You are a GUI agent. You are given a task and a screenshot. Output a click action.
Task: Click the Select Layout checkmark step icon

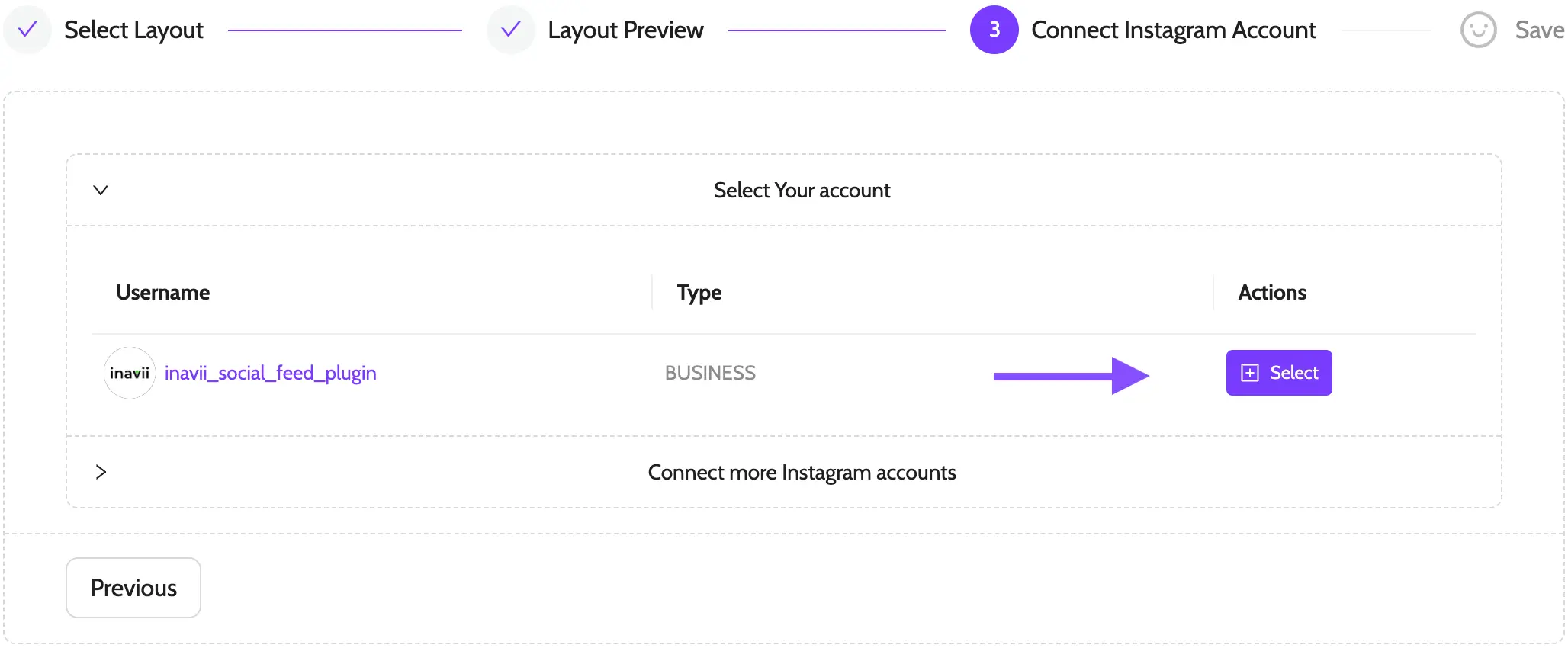point(27,30)
